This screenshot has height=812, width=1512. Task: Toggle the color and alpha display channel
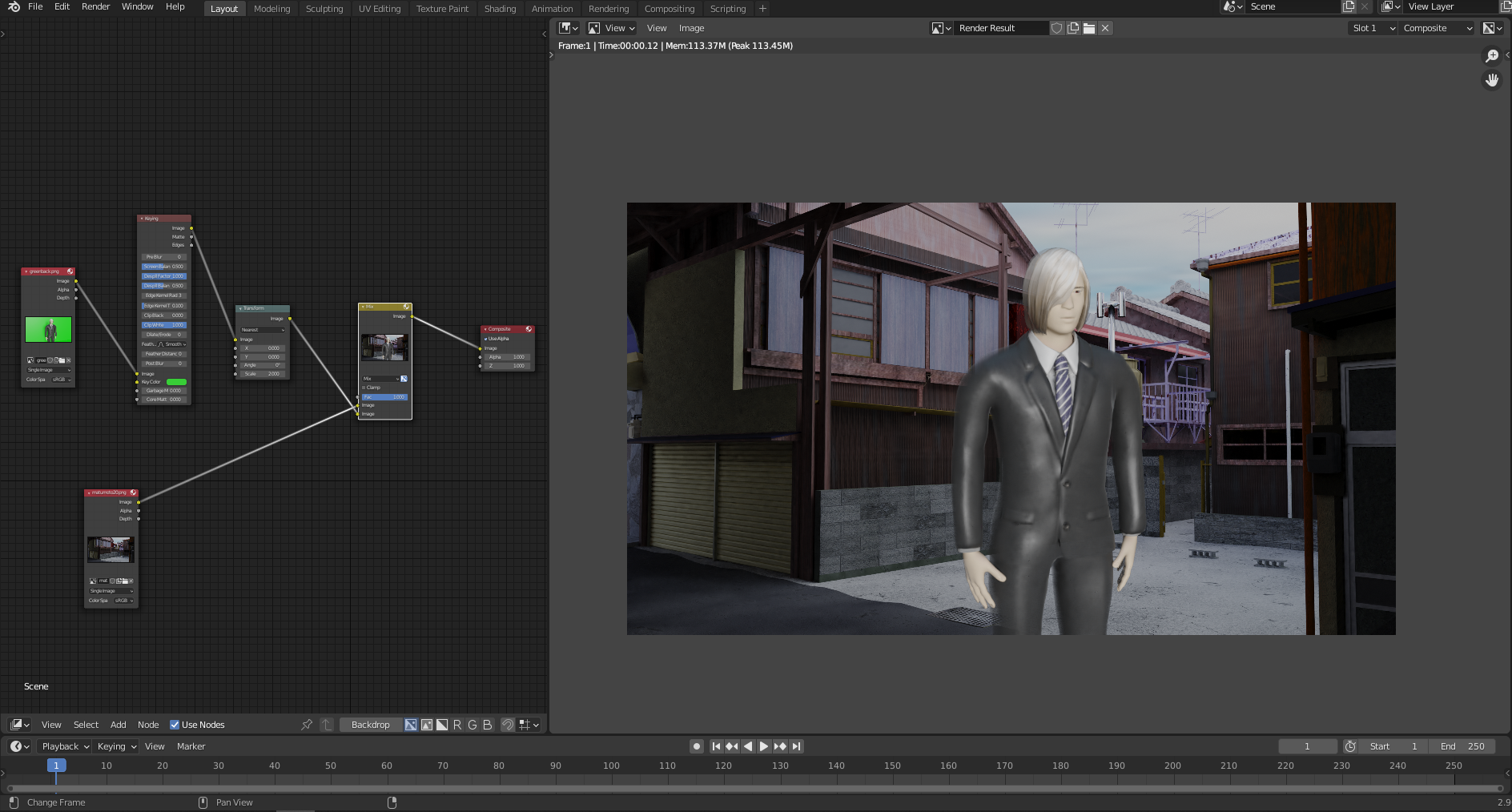[x=411, y=725]
